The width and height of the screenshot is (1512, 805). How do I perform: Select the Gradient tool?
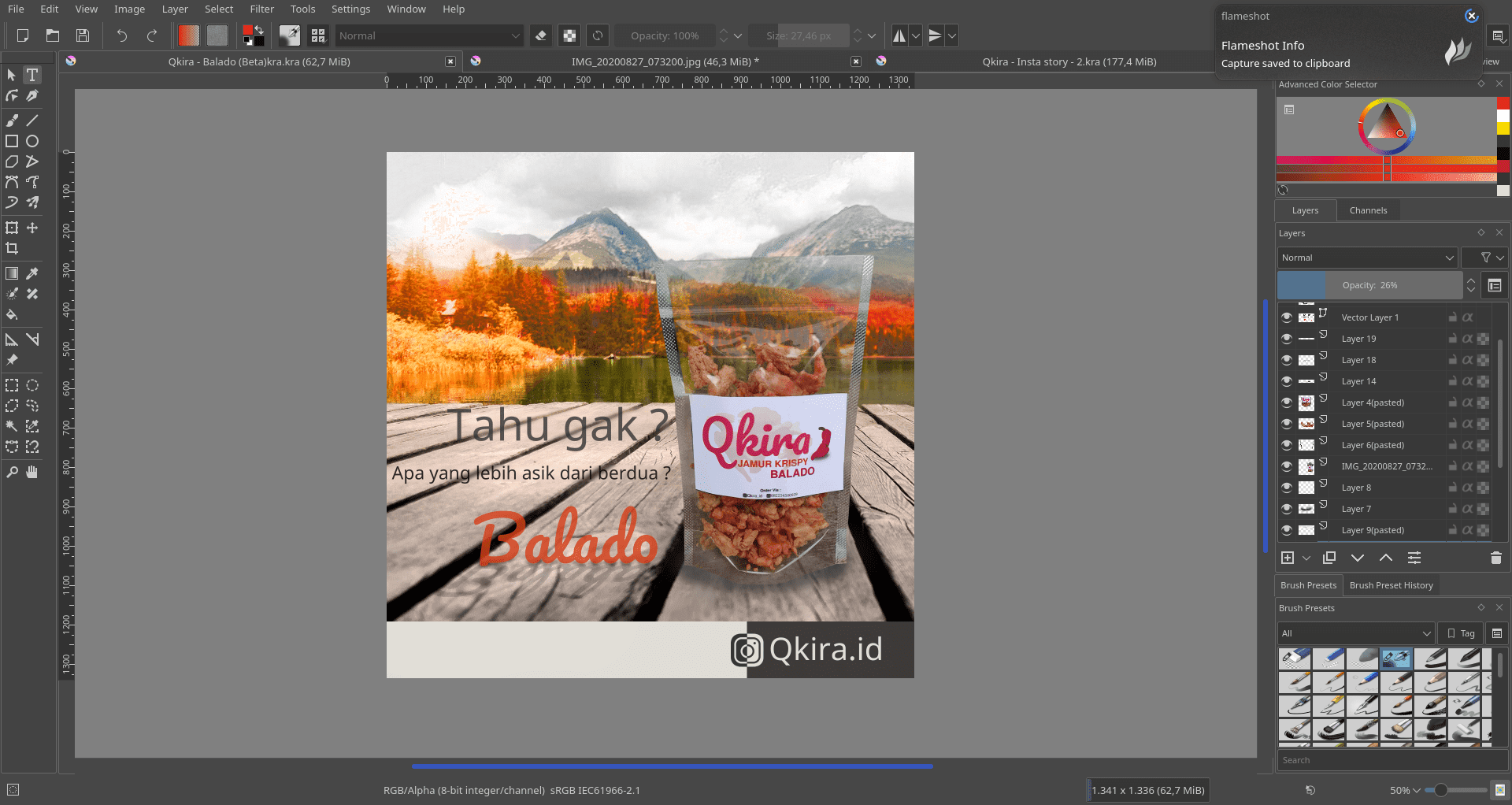tap(12, 273)
